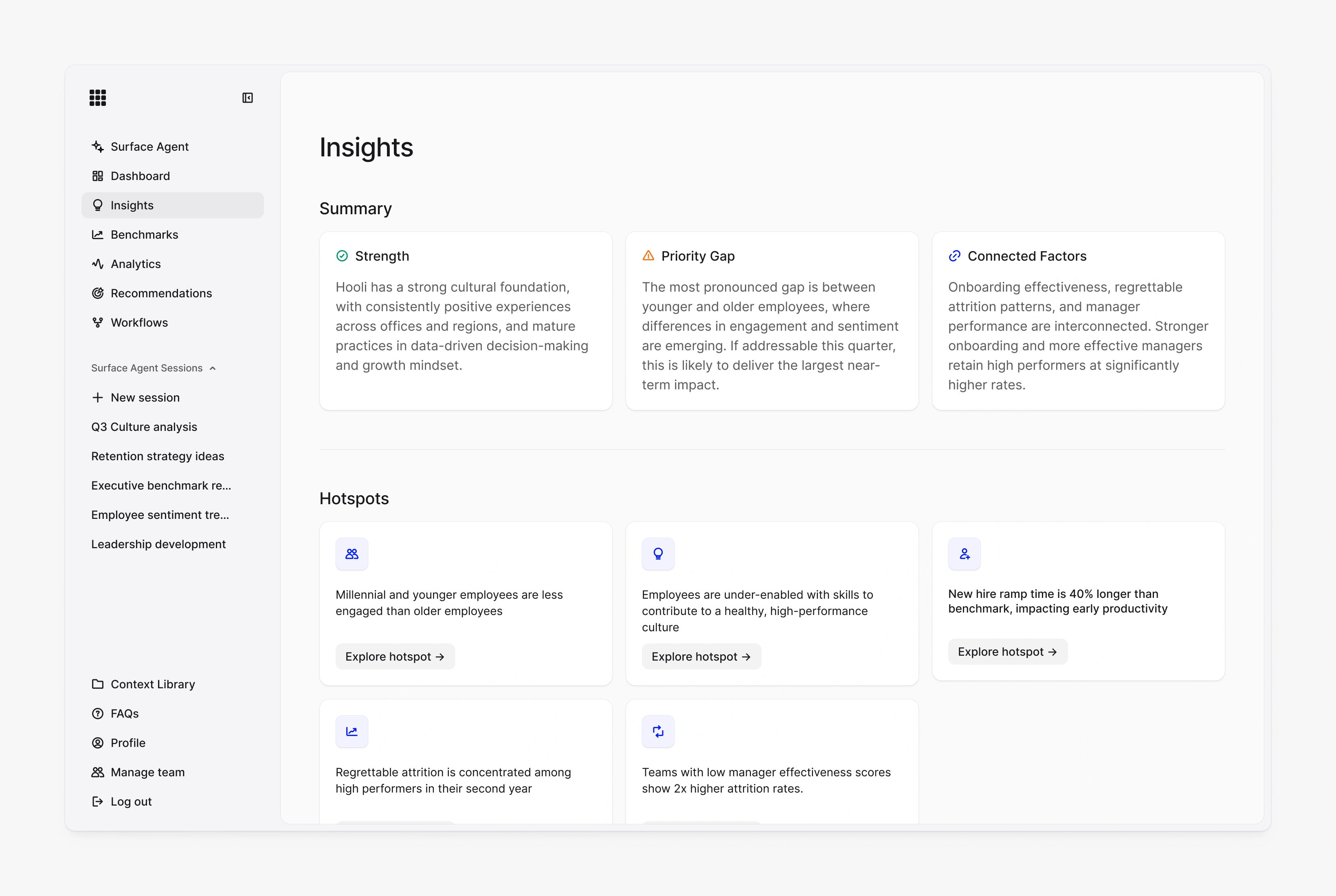
Task: Click the Strength summary card title
Action: (382, 256)
